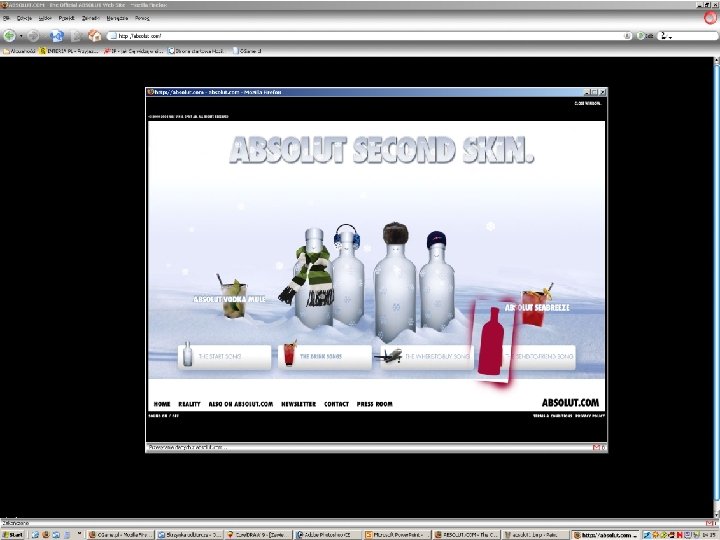Switch to the CorelDRAW 9 taskbar window

click(258, 535)
